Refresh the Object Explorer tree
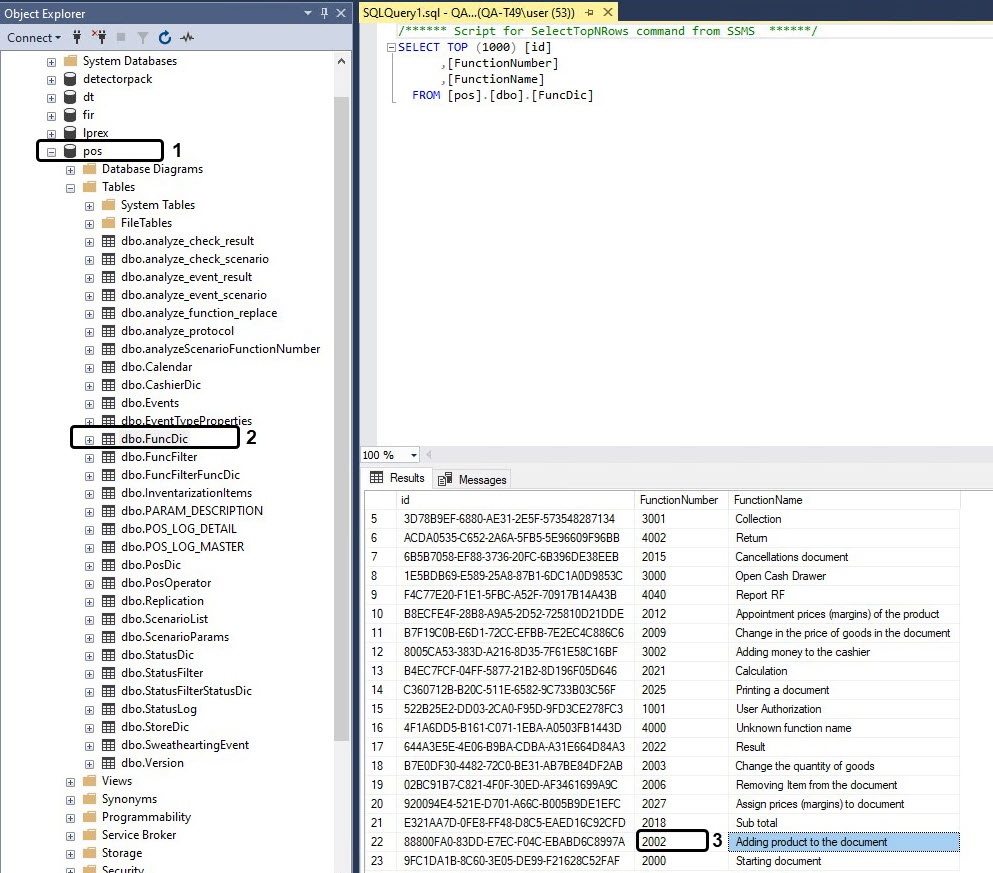Image resolution: width=993 pixels, height=873 pixels. tap(165, 38)
